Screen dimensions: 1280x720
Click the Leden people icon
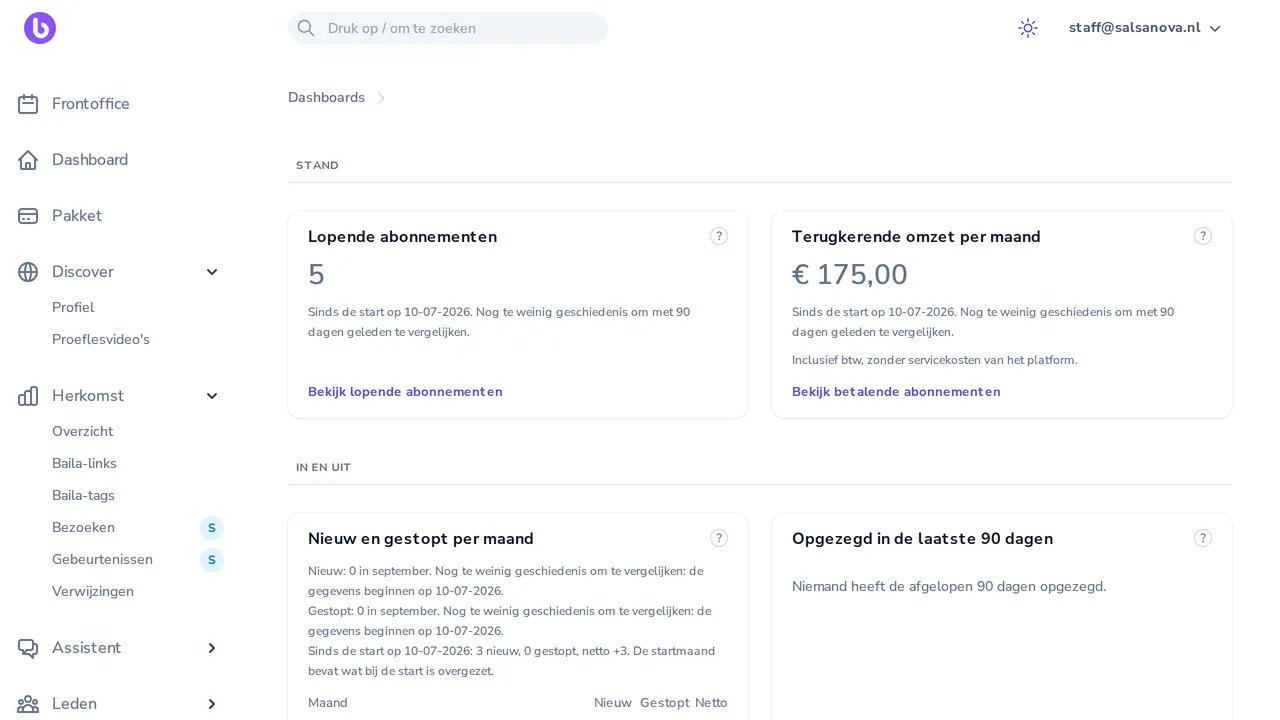28,704
